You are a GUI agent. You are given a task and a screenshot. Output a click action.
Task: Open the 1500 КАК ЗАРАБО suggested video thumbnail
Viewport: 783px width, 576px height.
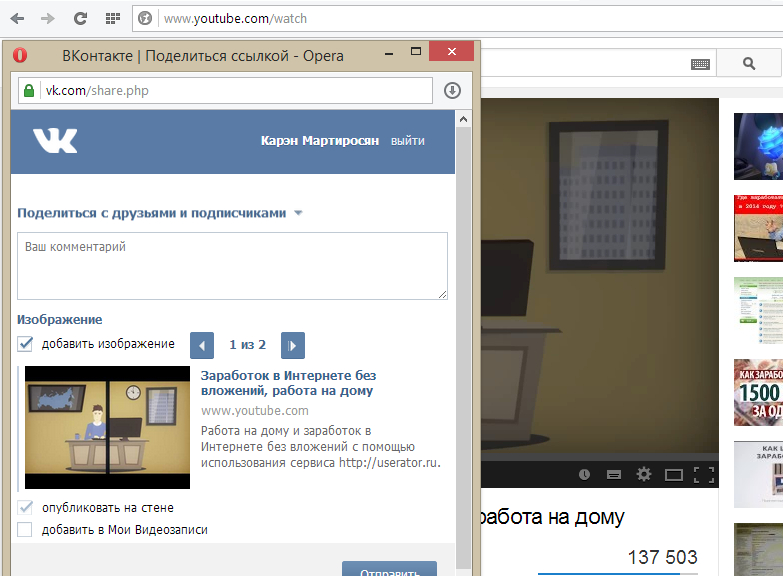click(x=759, y=392)
